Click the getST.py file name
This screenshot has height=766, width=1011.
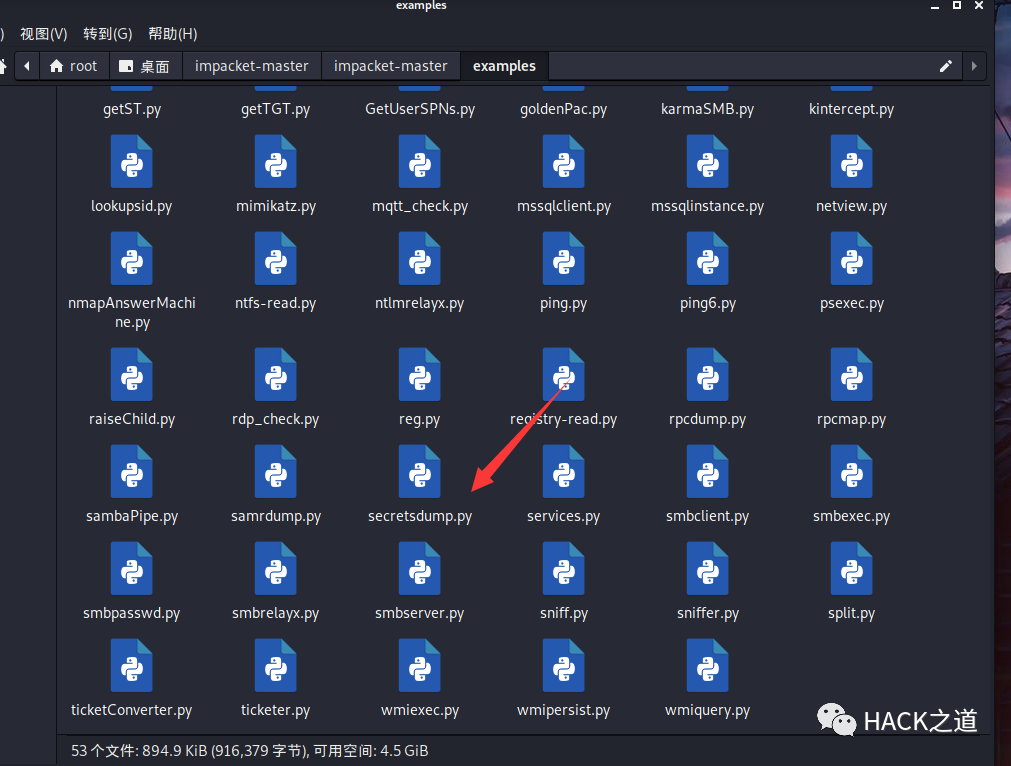pyautogui.click(x=132, y=109)
